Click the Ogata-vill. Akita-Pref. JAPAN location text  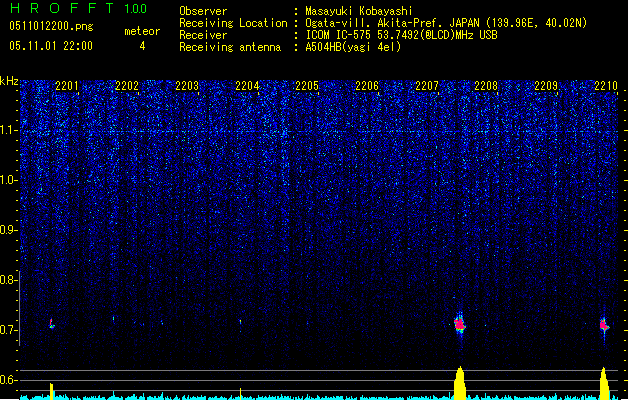point(446,23)
